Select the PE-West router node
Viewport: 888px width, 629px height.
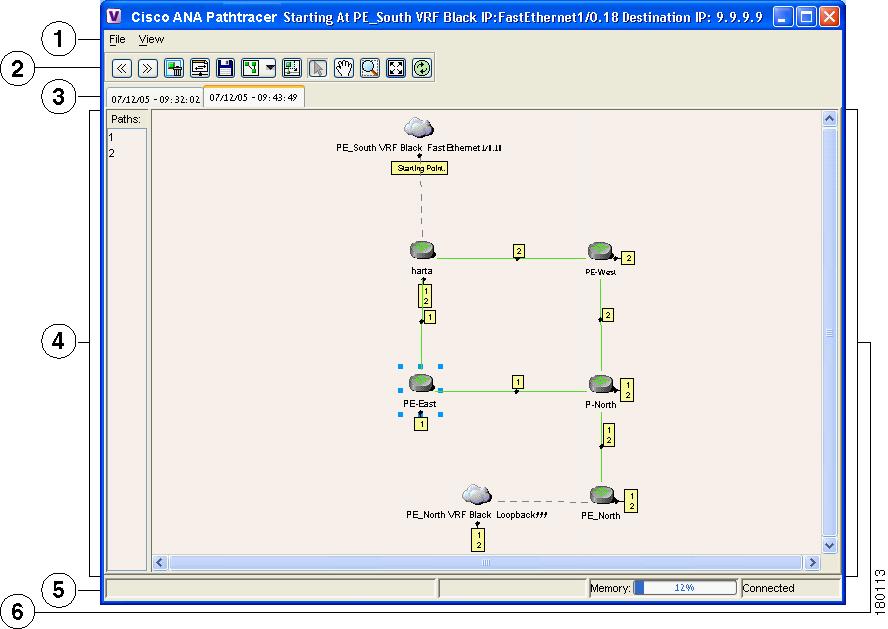tap(600, 251)
